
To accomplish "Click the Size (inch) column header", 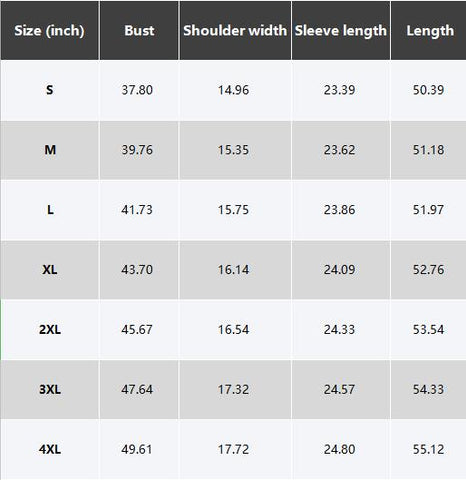I will click(x=49, y=31).
